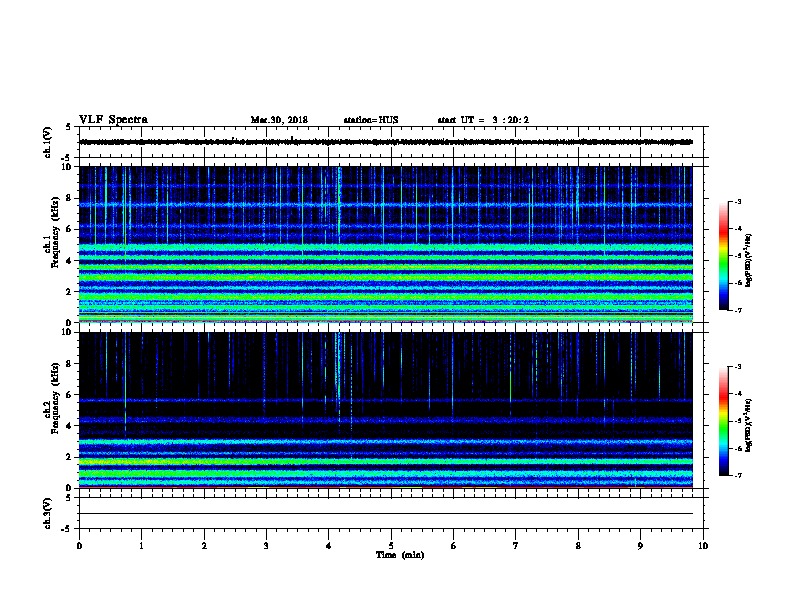This screenshot has width=792, height=612.
Task: Click the ch.1 color scale log(PSD) label
Action: click(749, 260)
